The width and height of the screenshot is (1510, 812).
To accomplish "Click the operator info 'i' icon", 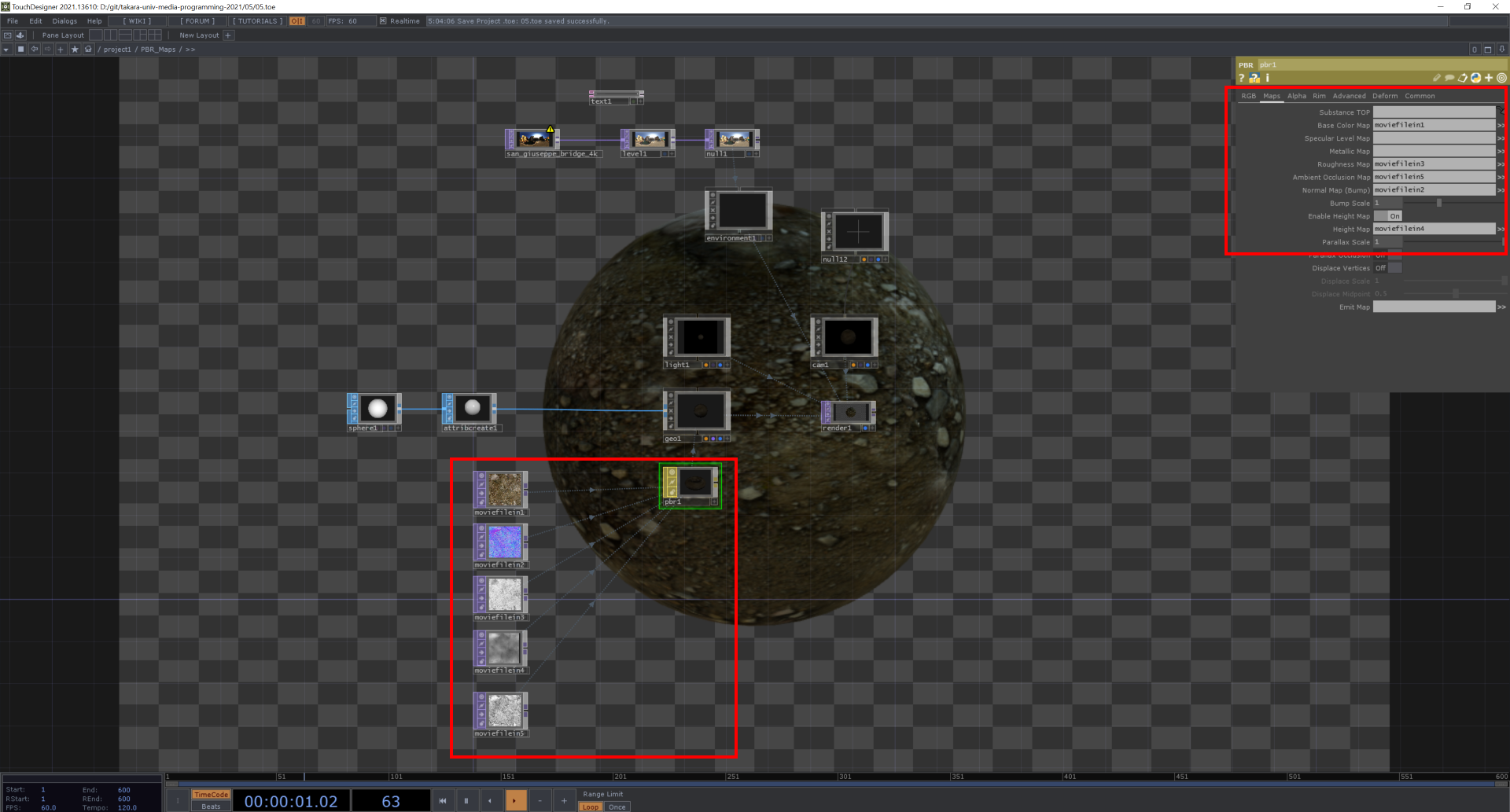I will tap(1267, 78).
